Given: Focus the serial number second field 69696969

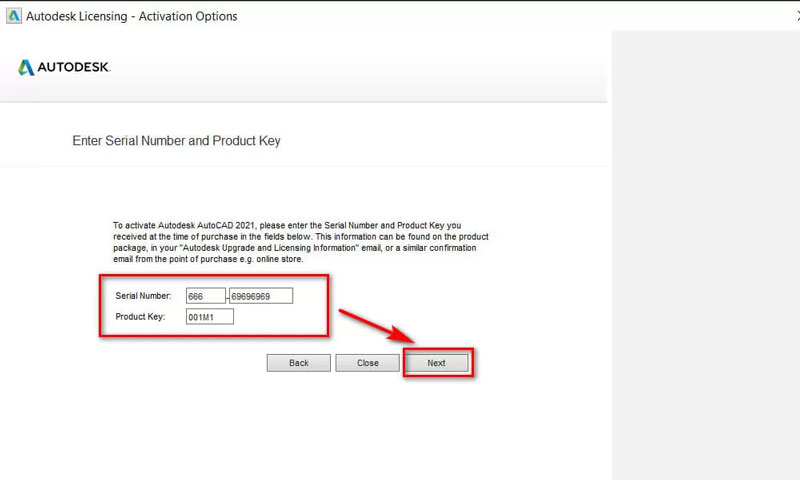Looking at the screenshot, I should [x=261, y=296].
